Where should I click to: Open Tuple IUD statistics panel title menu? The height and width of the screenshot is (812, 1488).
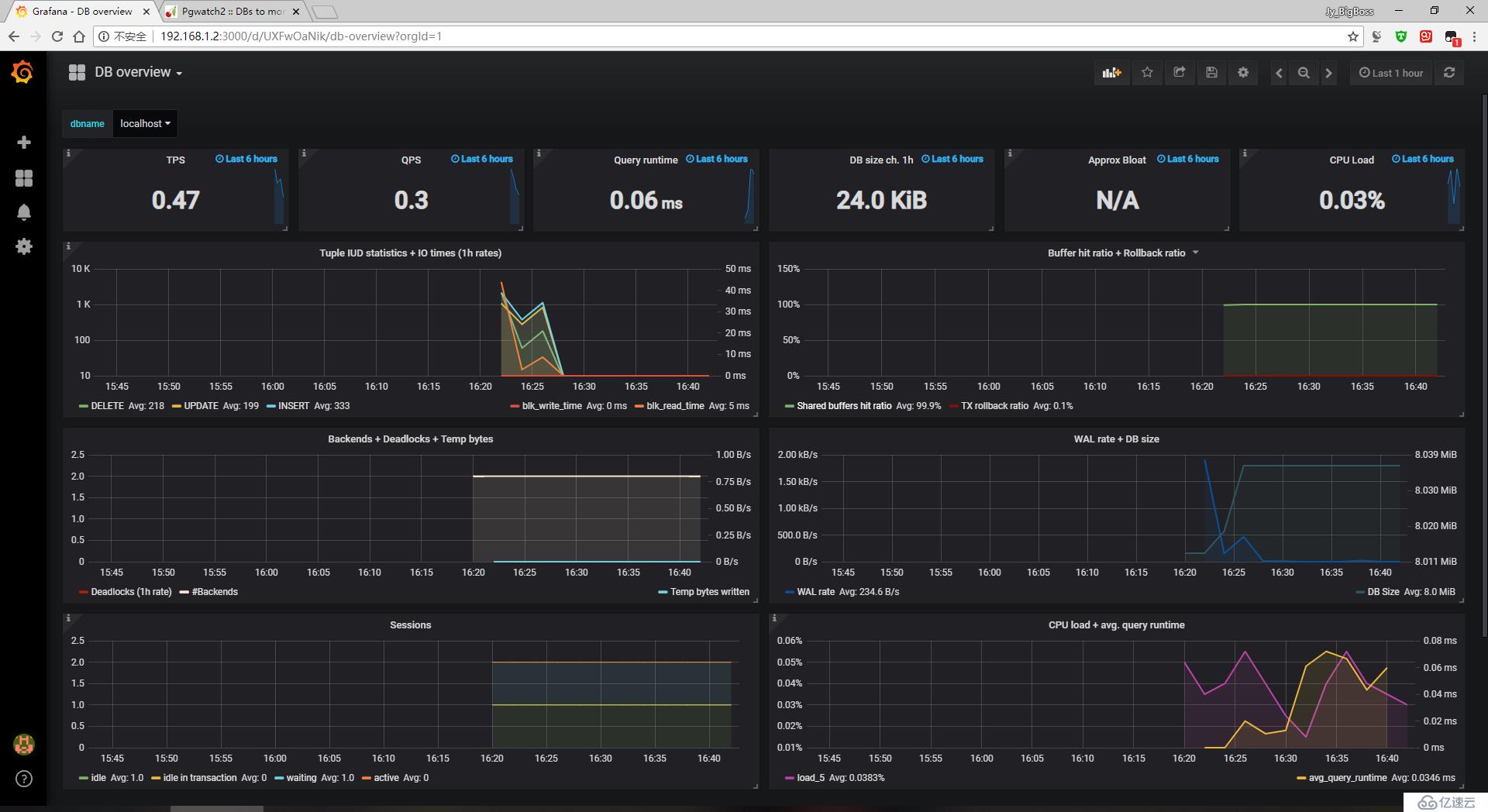[411, 253]
